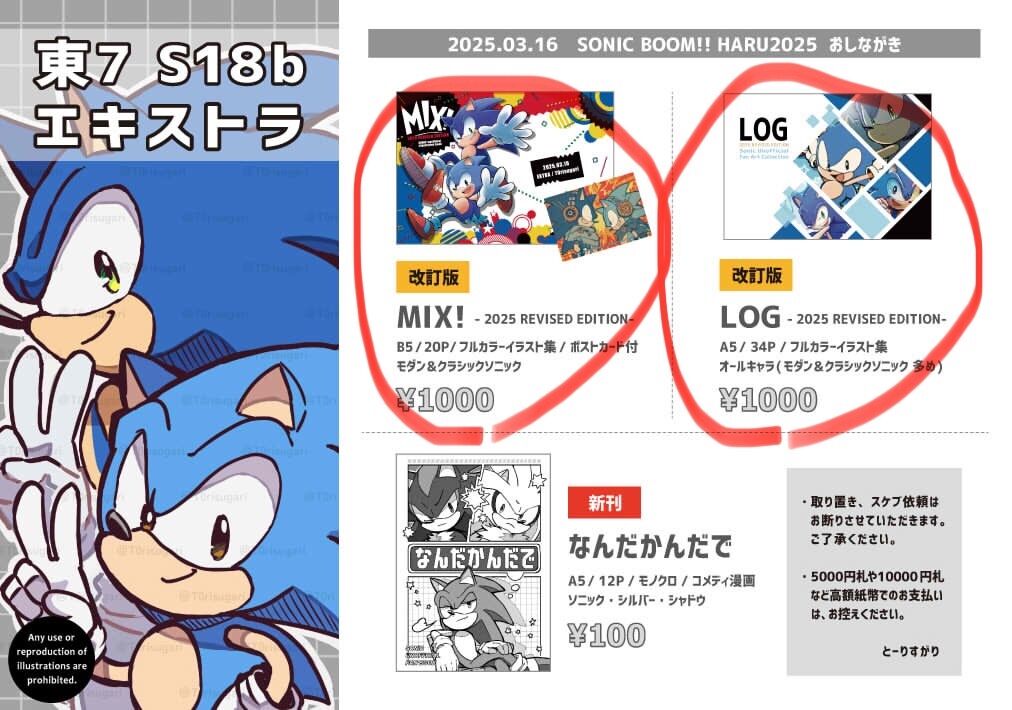Image resolution: width=1012 pixels, height=710 pixels.
Task: Click the gray event header banner
Action: coord(674,44)
